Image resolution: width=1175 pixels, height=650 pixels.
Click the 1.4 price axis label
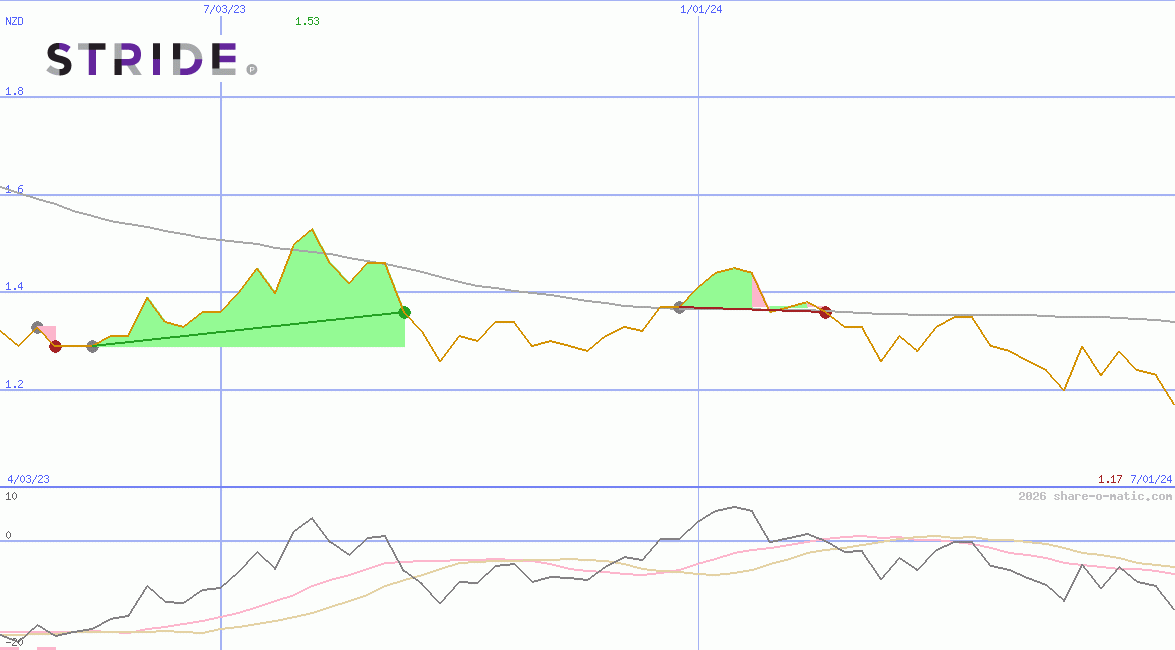pyautogui.click(x=14, y=287)
